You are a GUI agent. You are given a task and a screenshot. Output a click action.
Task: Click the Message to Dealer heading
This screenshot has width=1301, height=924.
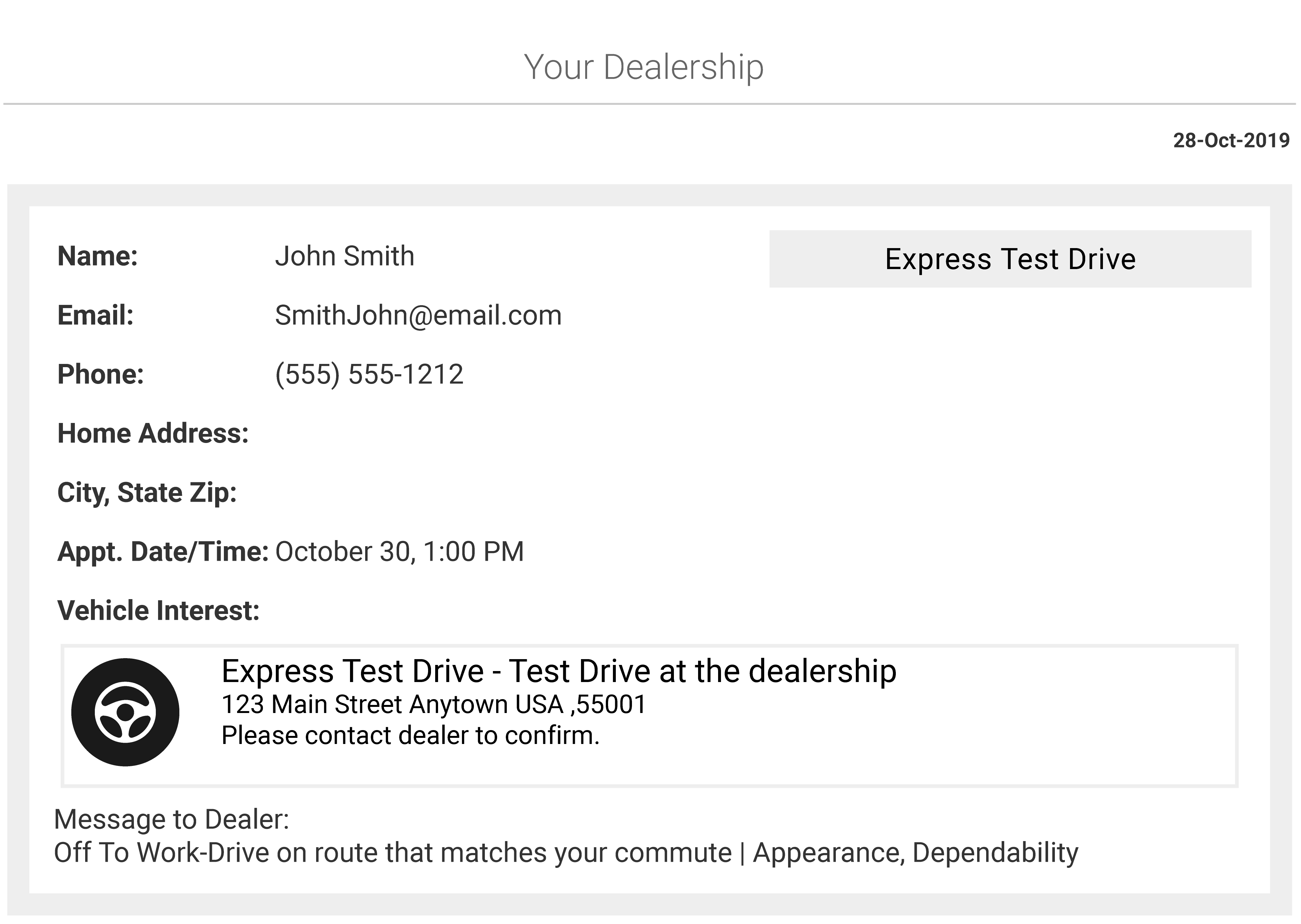(171, 819)
